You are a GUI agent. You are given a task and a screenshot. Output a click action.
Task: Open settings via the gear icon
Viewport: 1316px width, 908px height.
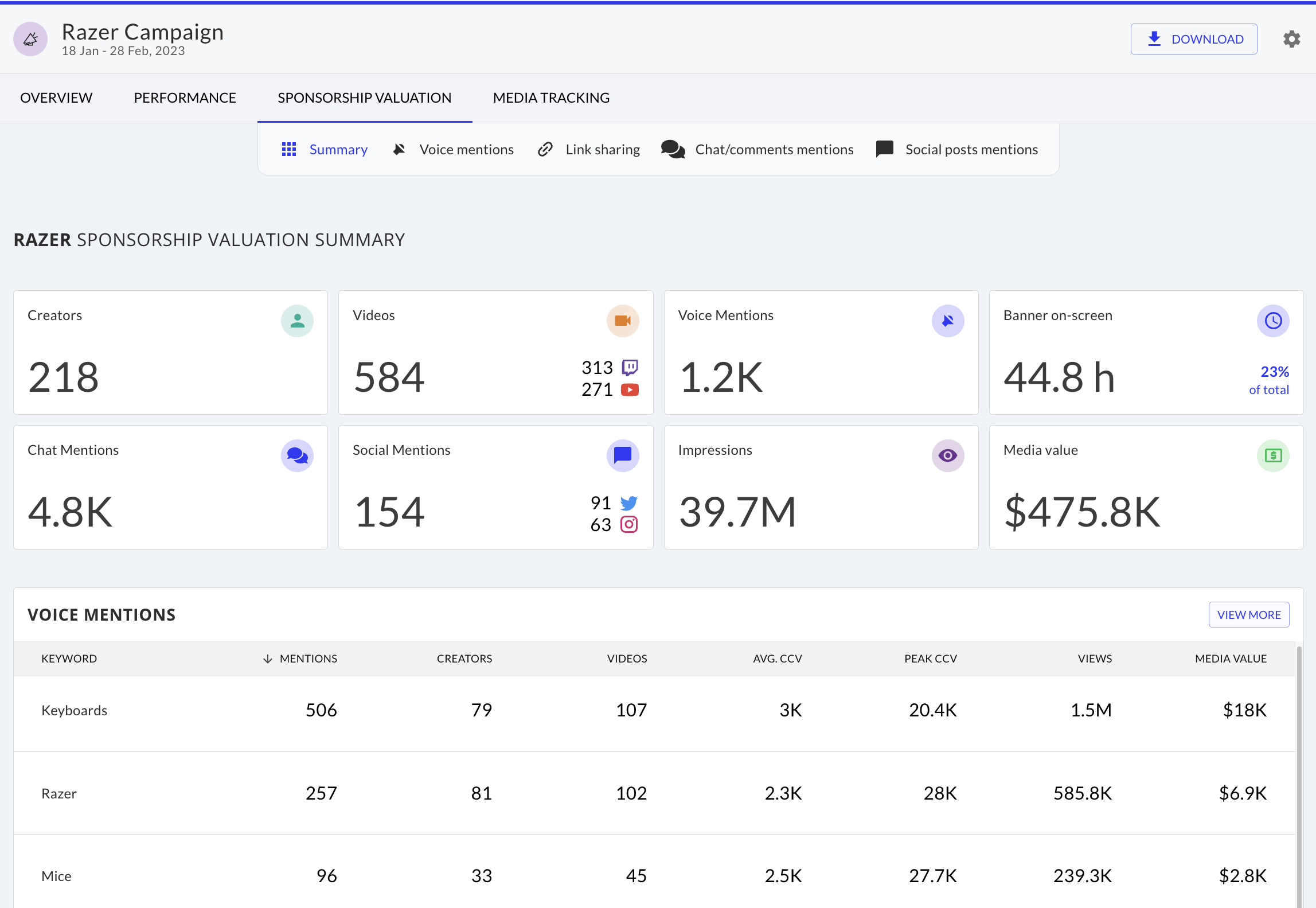[1291, 39]
